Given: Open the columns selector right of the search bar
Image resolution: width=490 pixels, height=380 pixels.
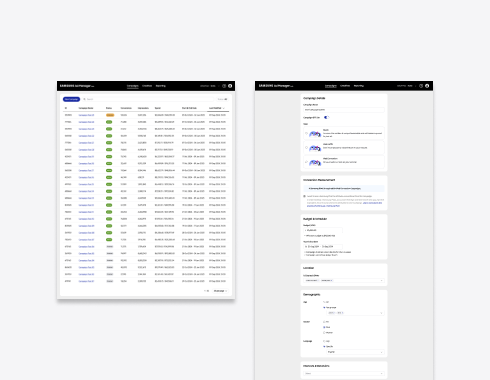Looking at the screenshot, I should [222, 99].
